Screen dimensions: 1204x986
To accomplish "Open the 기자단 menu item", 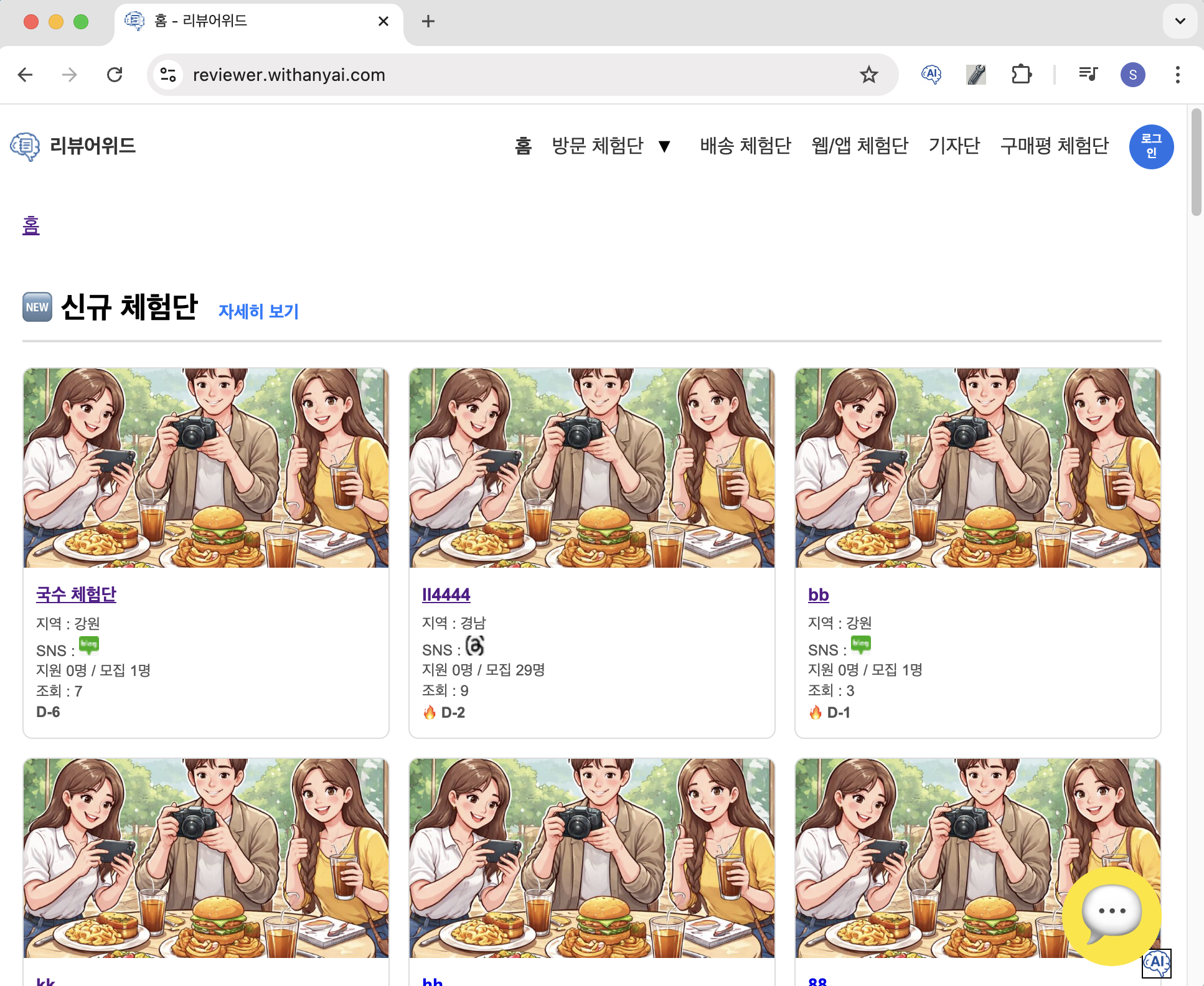I will point(954,146).
